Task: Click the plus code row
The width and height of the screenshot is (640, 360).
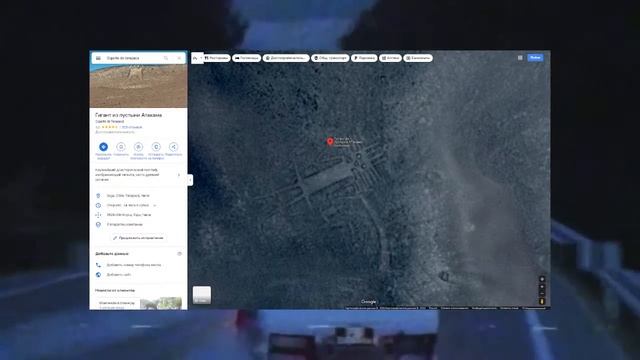Action: (x=138, y=215)
